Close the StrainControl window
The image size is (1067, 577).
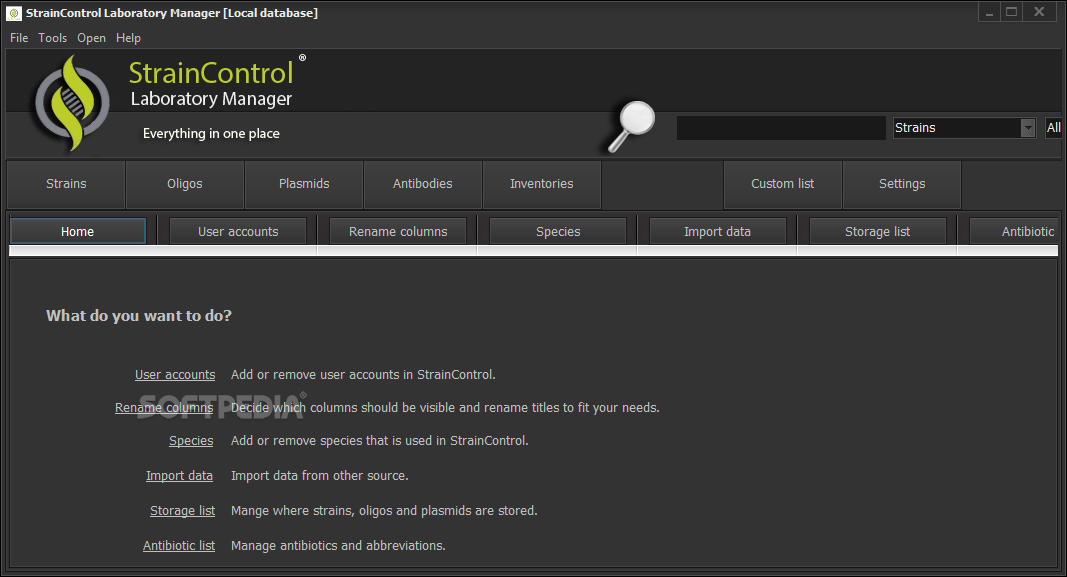coord(1039,12)
